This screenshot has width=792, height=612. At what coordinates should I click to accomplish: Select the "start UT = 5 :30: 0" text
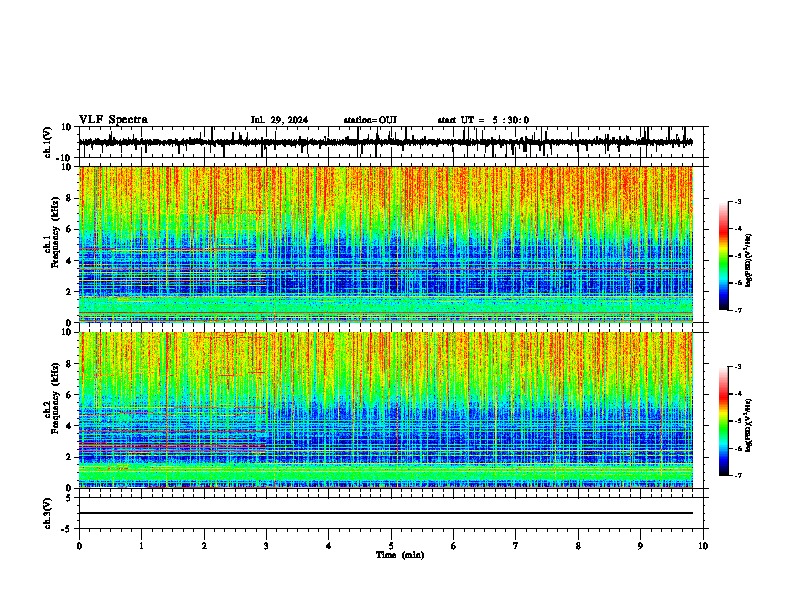(x=483, y=120)
